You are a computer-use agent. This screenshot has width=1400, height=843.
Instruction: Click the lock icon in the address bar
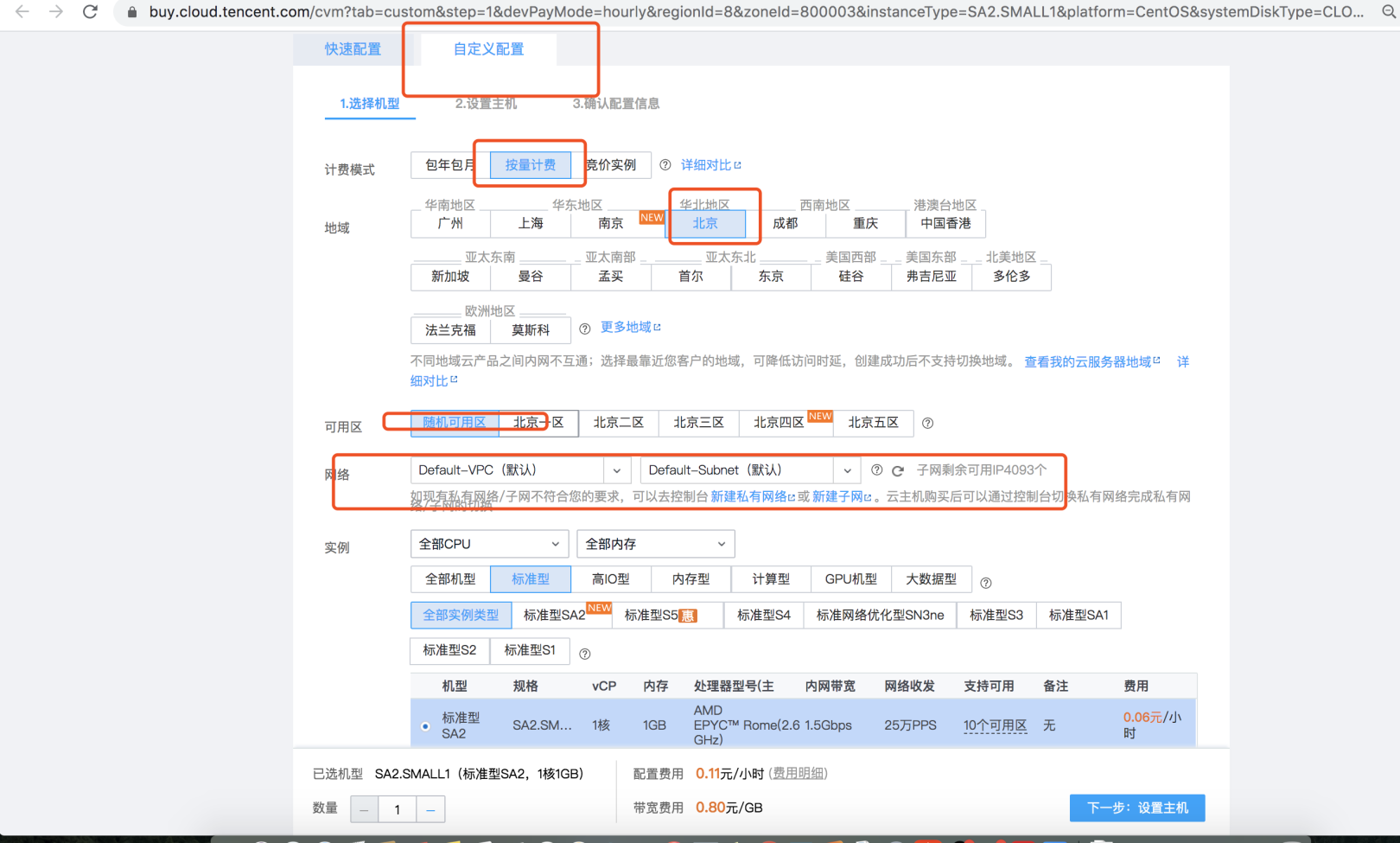coord(131,12)
